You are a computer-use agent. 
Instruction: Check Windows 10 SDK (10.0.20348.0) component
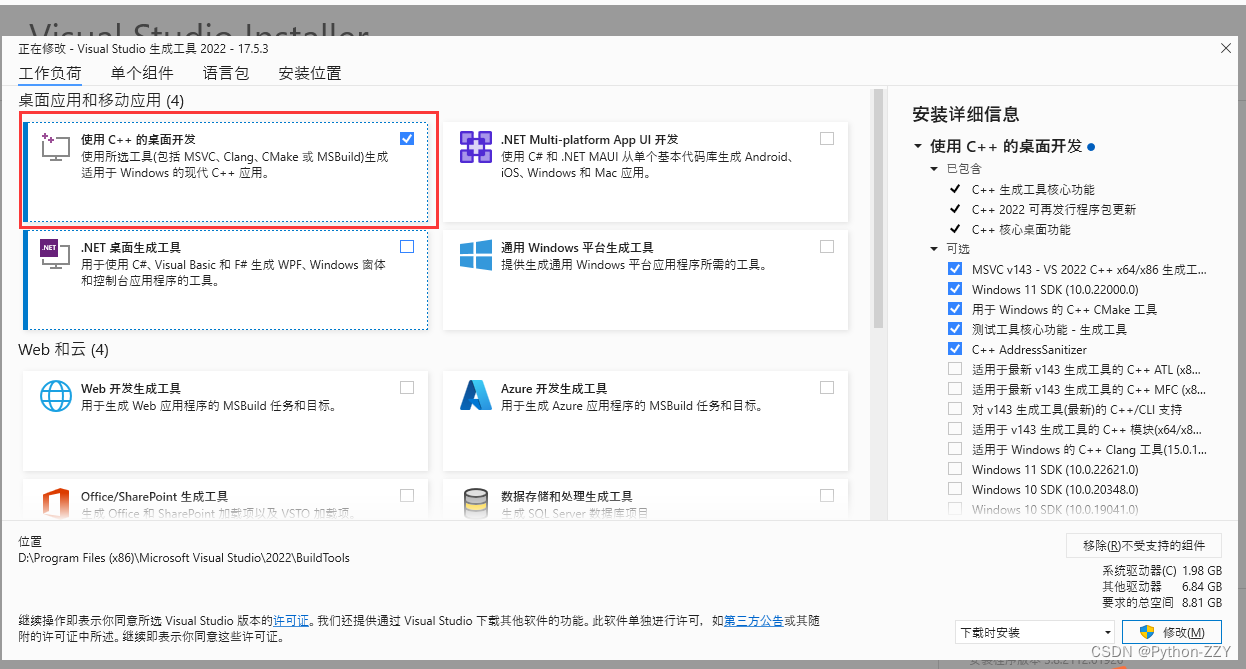click(x=955, y=489)
